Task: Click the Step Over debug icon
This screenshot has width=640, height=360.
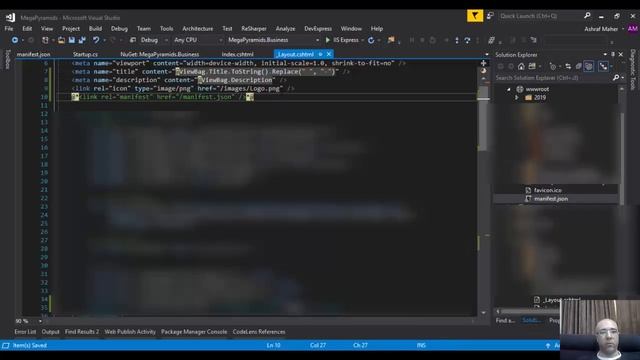Action: coord(467,40)
